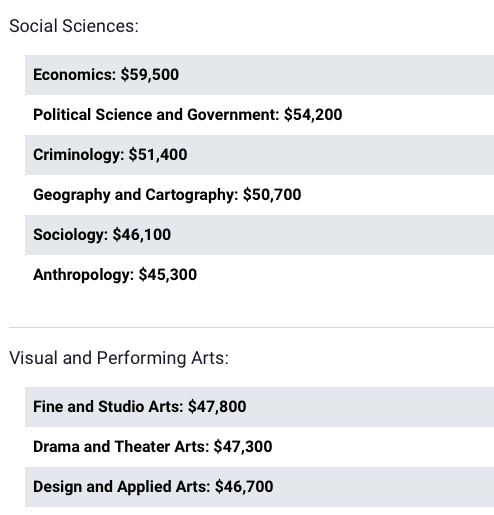This screenshot has height=515, width=494.
Task: Select the Geography and Cartography label
Action: point(136,195)
